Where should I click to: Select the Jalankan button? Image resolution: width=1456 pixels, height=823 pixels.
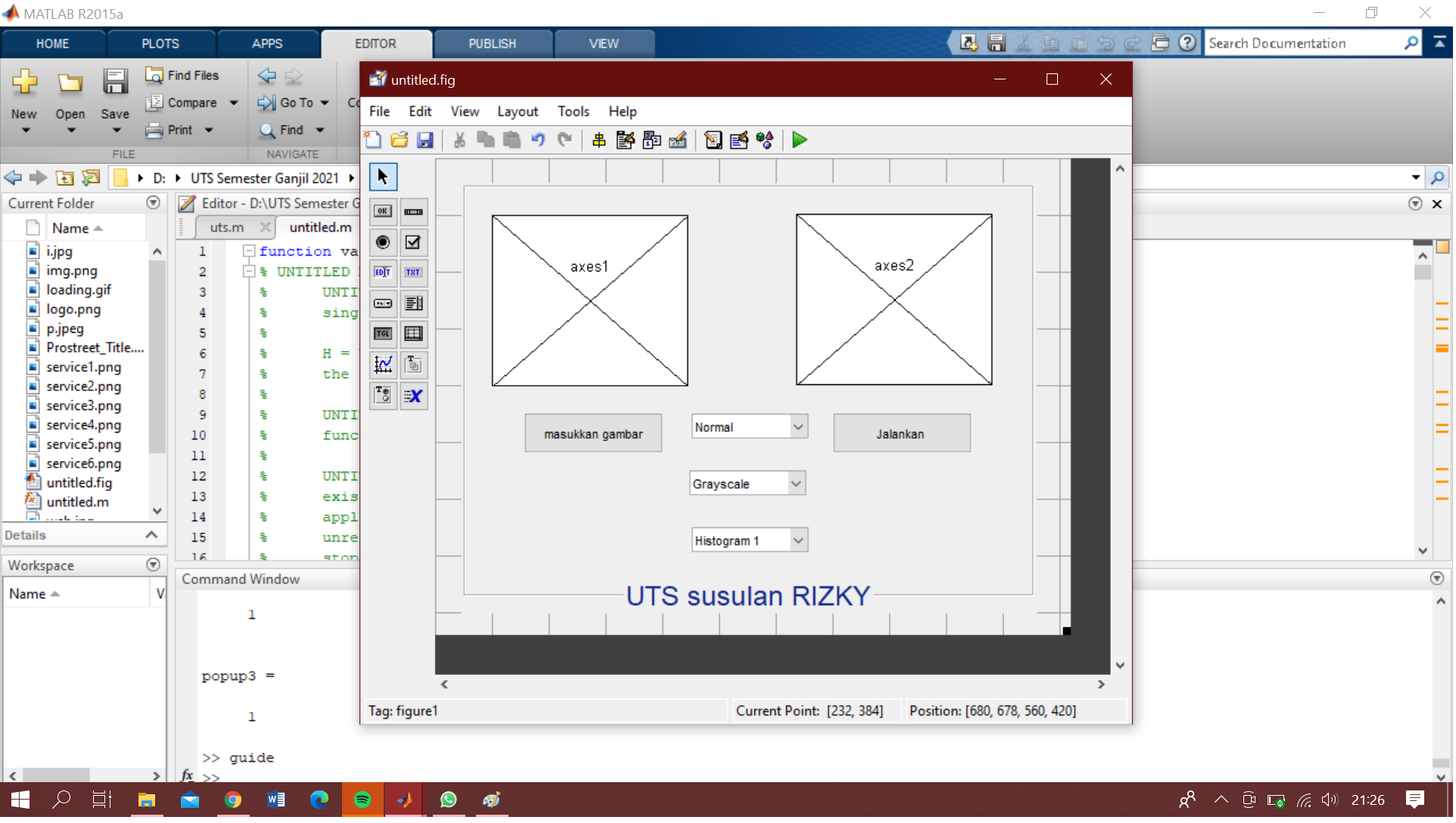click(902, 434)
